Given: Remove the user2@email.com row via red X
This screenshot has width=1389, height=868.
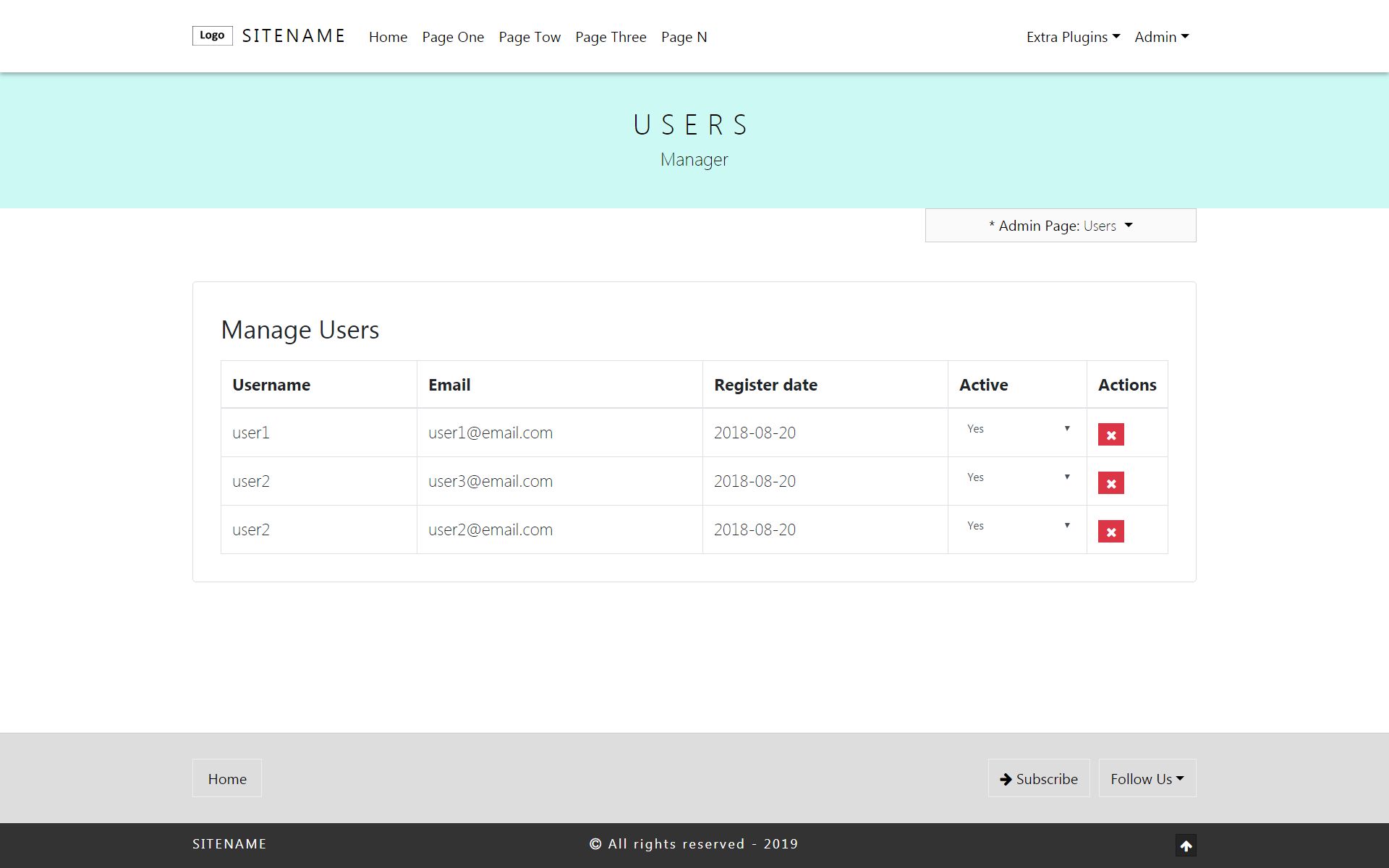Looking at the screenshot, I should point(1110,532).
